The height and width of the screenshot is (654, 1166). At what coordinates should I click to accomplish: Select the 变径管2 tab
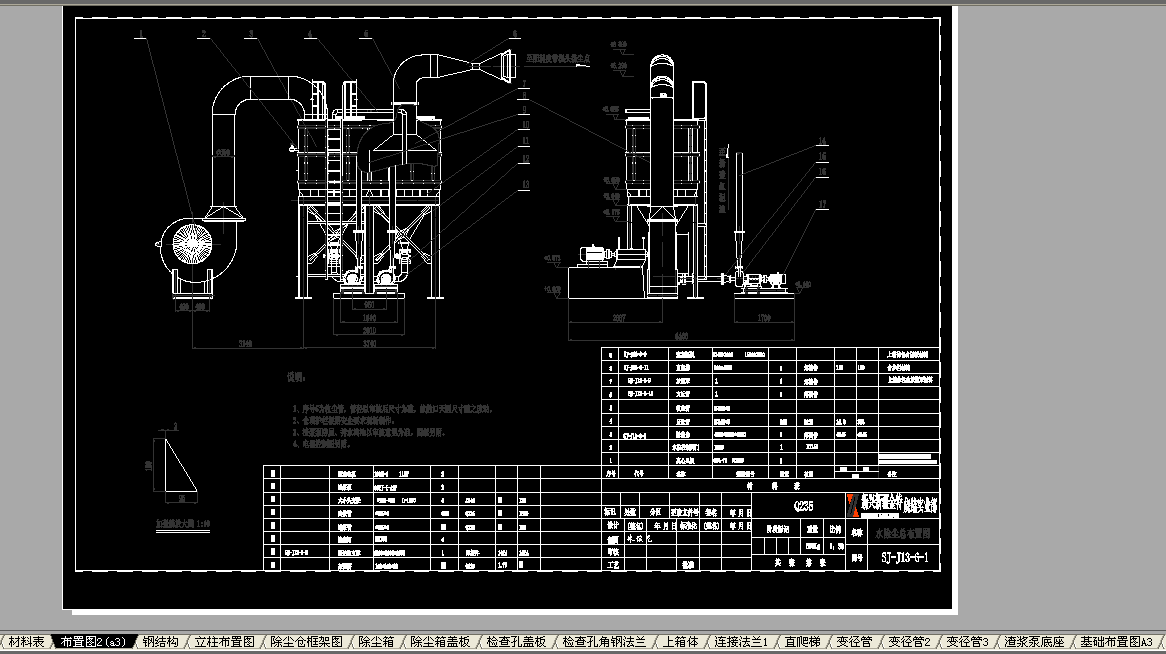[909, 641]
